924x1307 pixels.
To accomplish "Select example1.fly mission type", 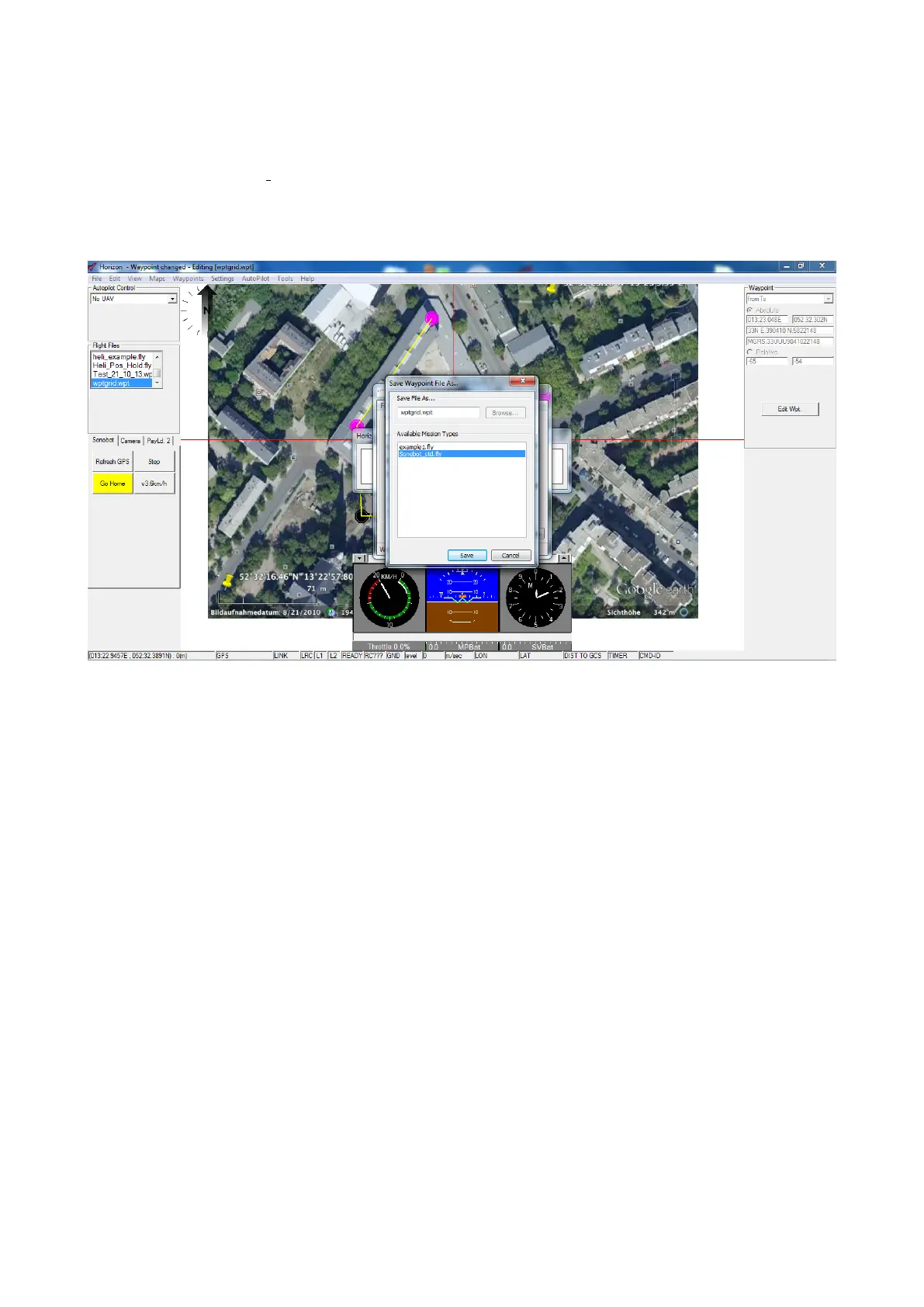I will [462, 447].
